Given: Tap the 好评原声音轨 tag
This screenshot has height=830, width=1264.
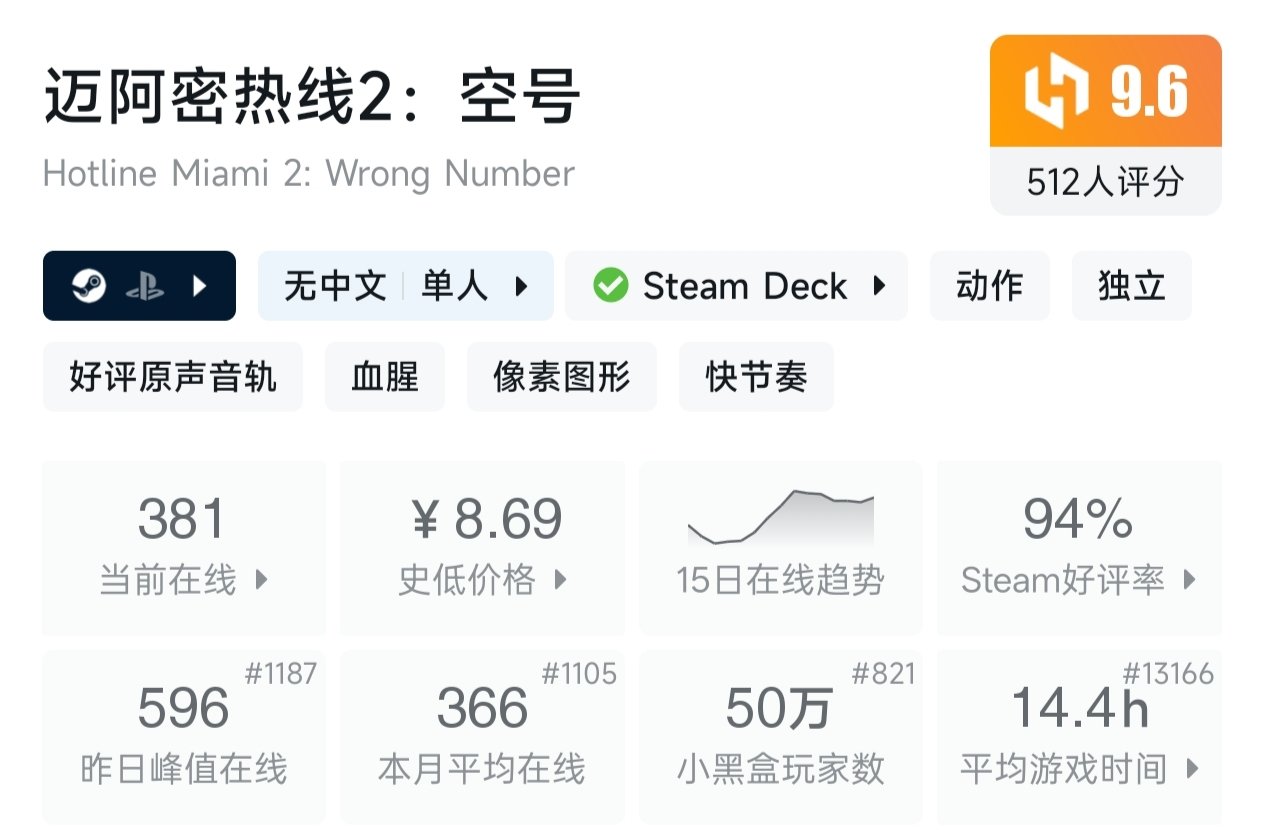Looking at the screenshot, I should coord(173,377).
